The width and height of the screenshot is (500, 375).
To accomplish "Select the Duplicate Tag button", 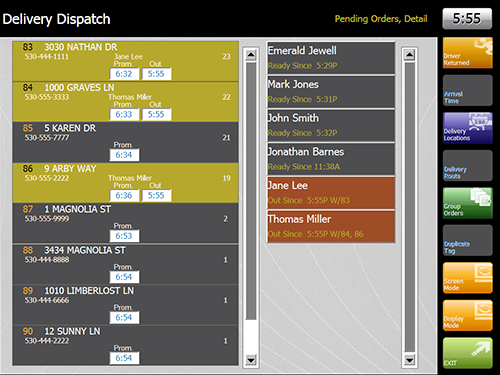I will pyautogui.click(x=467, y=241).
